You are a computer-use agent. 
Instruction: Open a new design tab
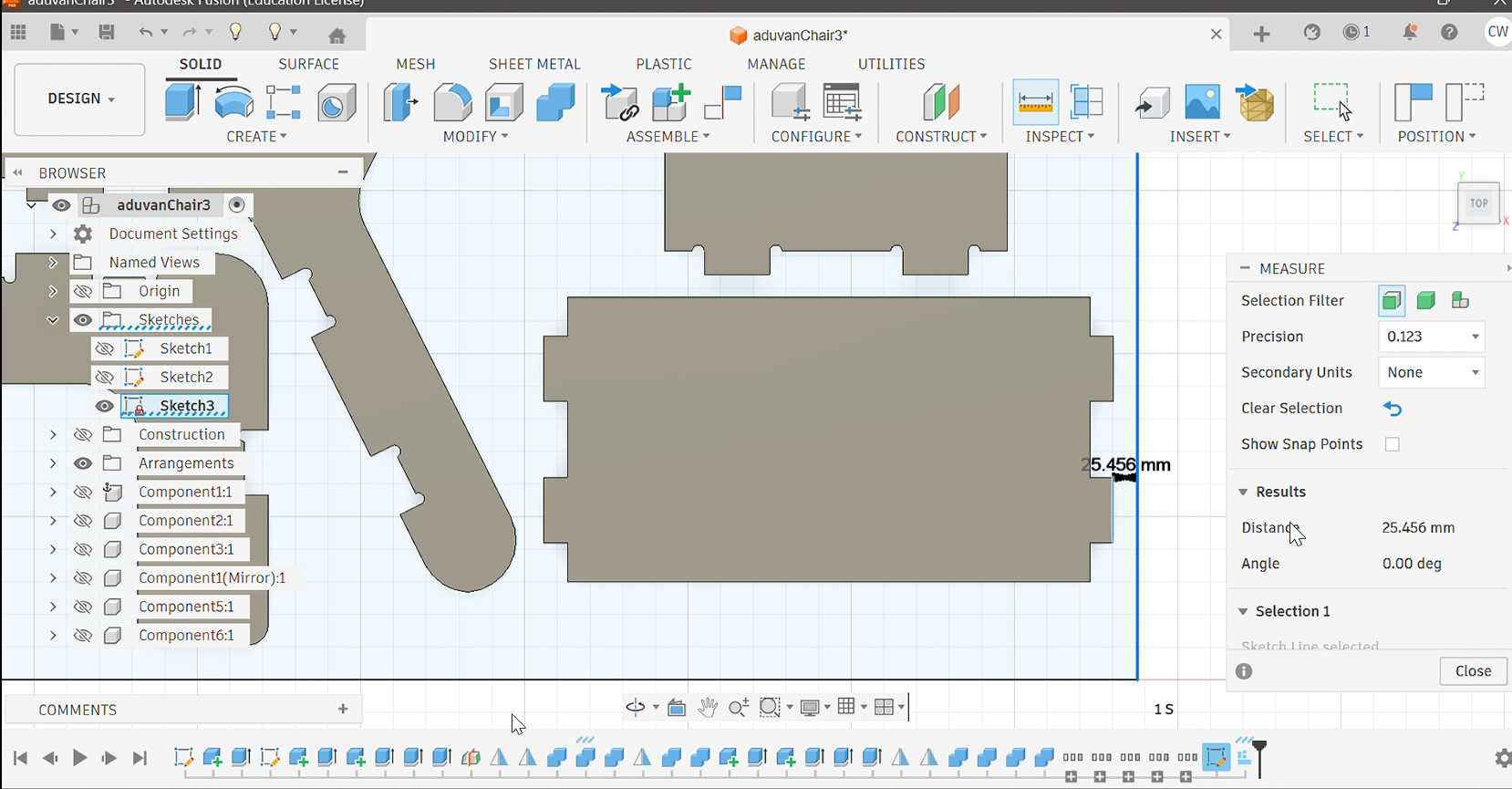coord(1262,35)
